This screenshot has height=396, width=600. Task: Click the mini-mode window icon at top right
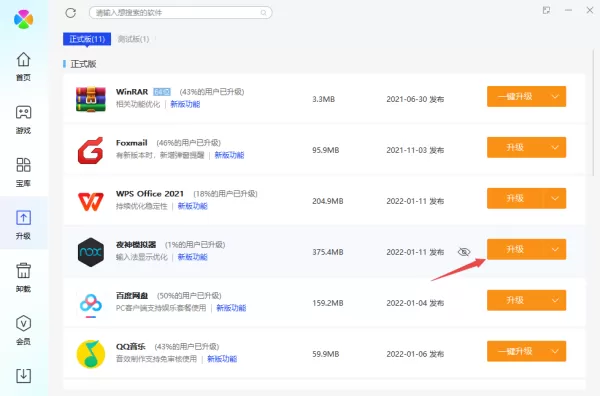pos(546,10)
